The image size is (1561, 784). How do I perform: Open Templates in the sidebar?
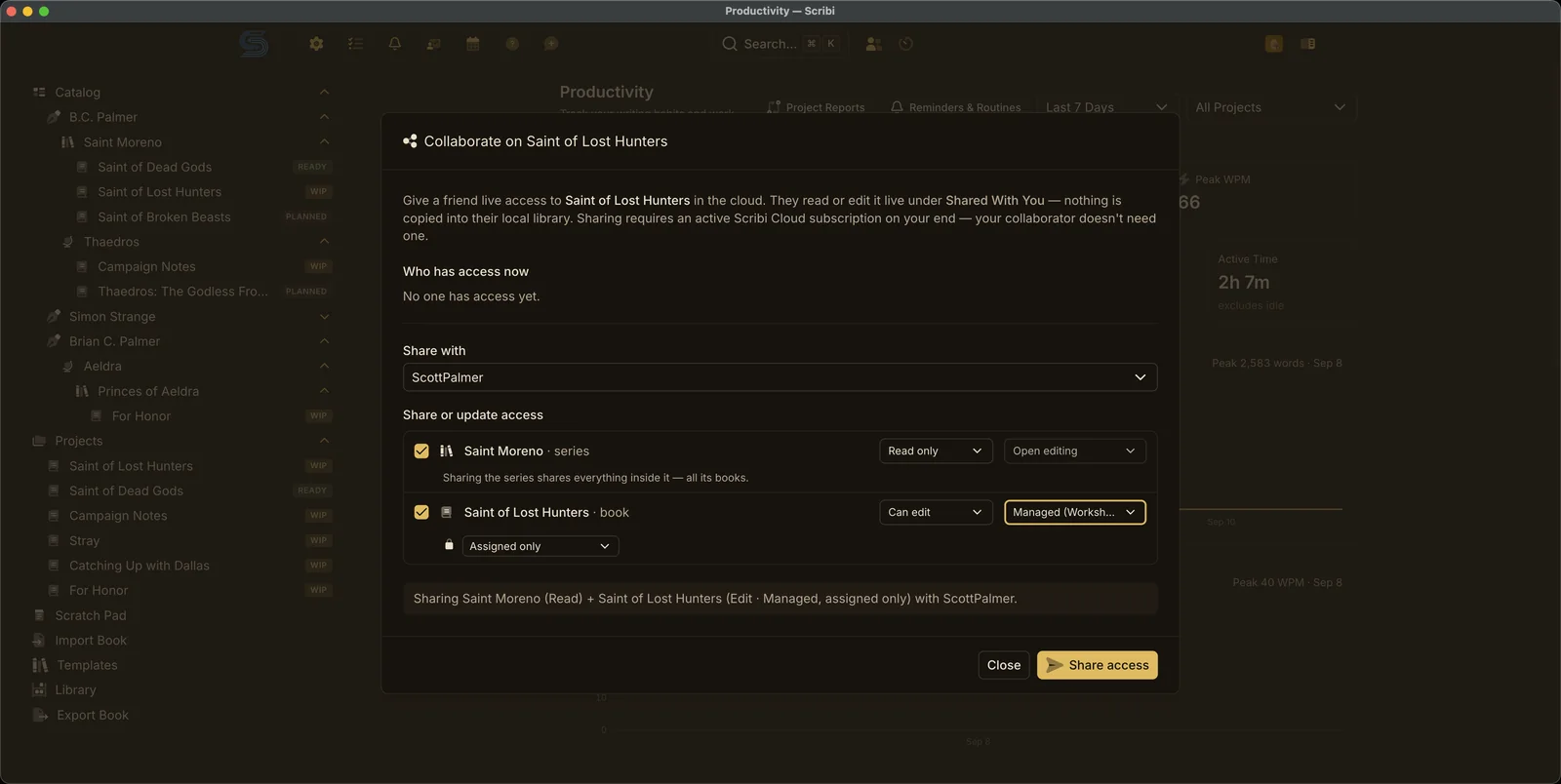point(87,665)
